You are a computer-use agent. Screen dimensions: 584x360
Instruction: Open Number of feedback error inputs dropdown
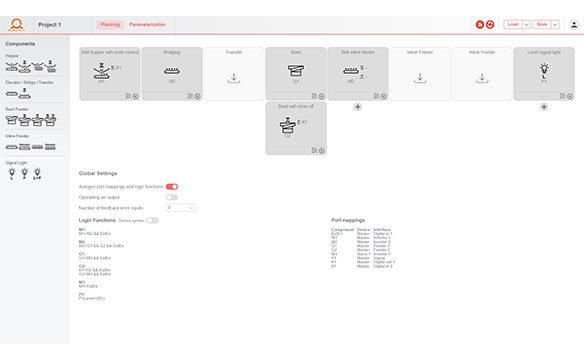coord(181,208)
